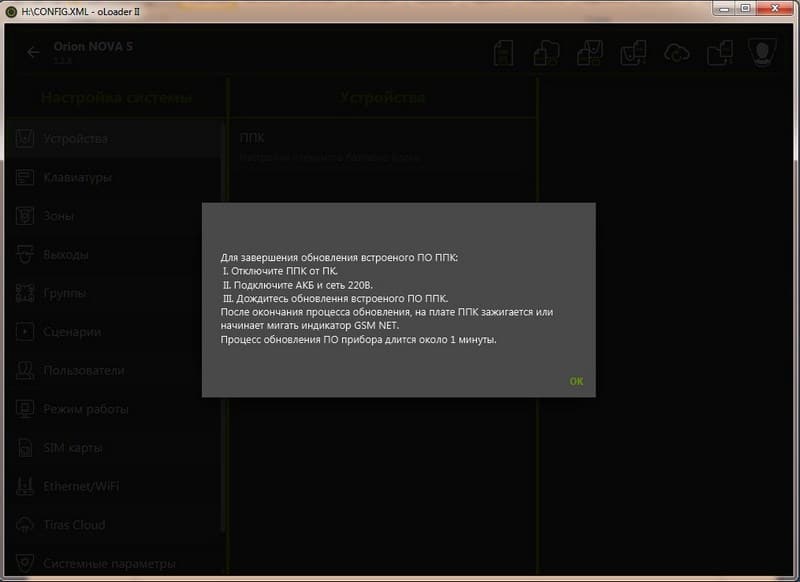Click the Выходы sidebar icon
The height and width of the screenshot is (582, 800).
[24, 254]
